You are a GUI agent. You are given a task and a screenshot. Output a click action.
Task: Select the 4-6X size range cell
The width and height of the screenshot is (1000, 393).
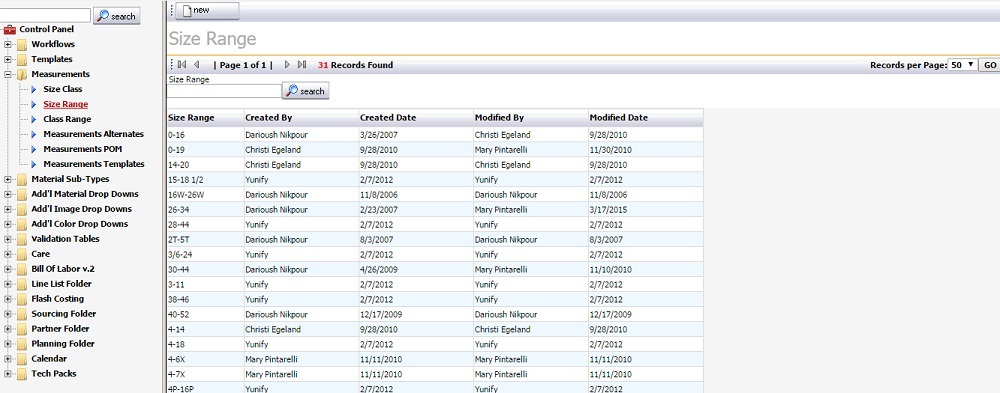pos(205,359)
